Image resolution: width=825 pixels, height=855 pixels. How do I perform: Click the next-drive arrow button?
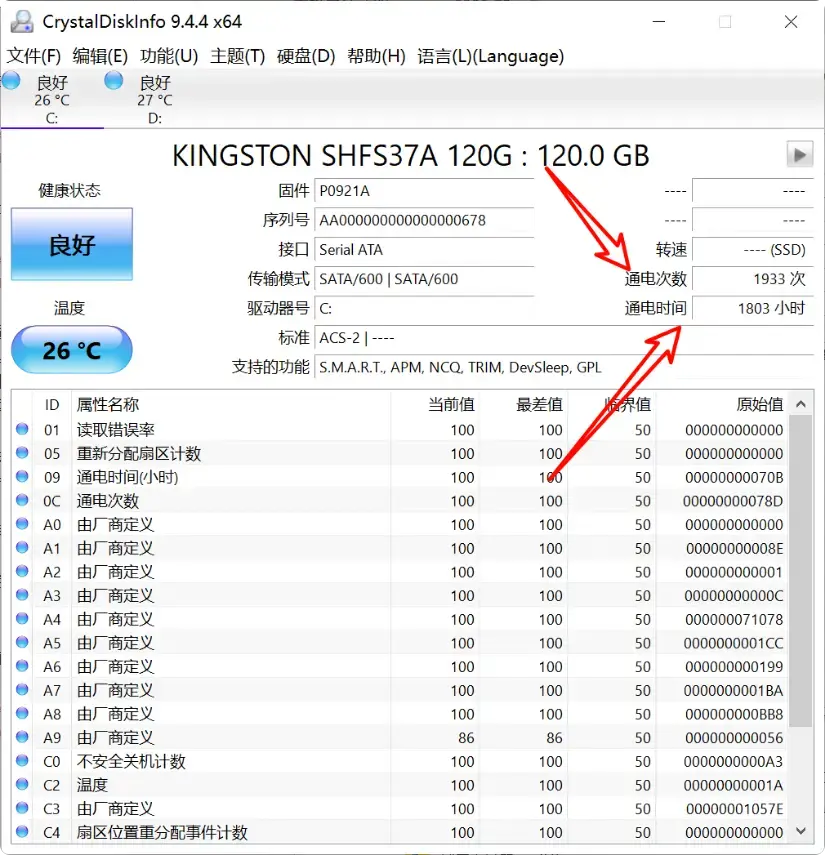pyautogui.click(x=799, y=154)
